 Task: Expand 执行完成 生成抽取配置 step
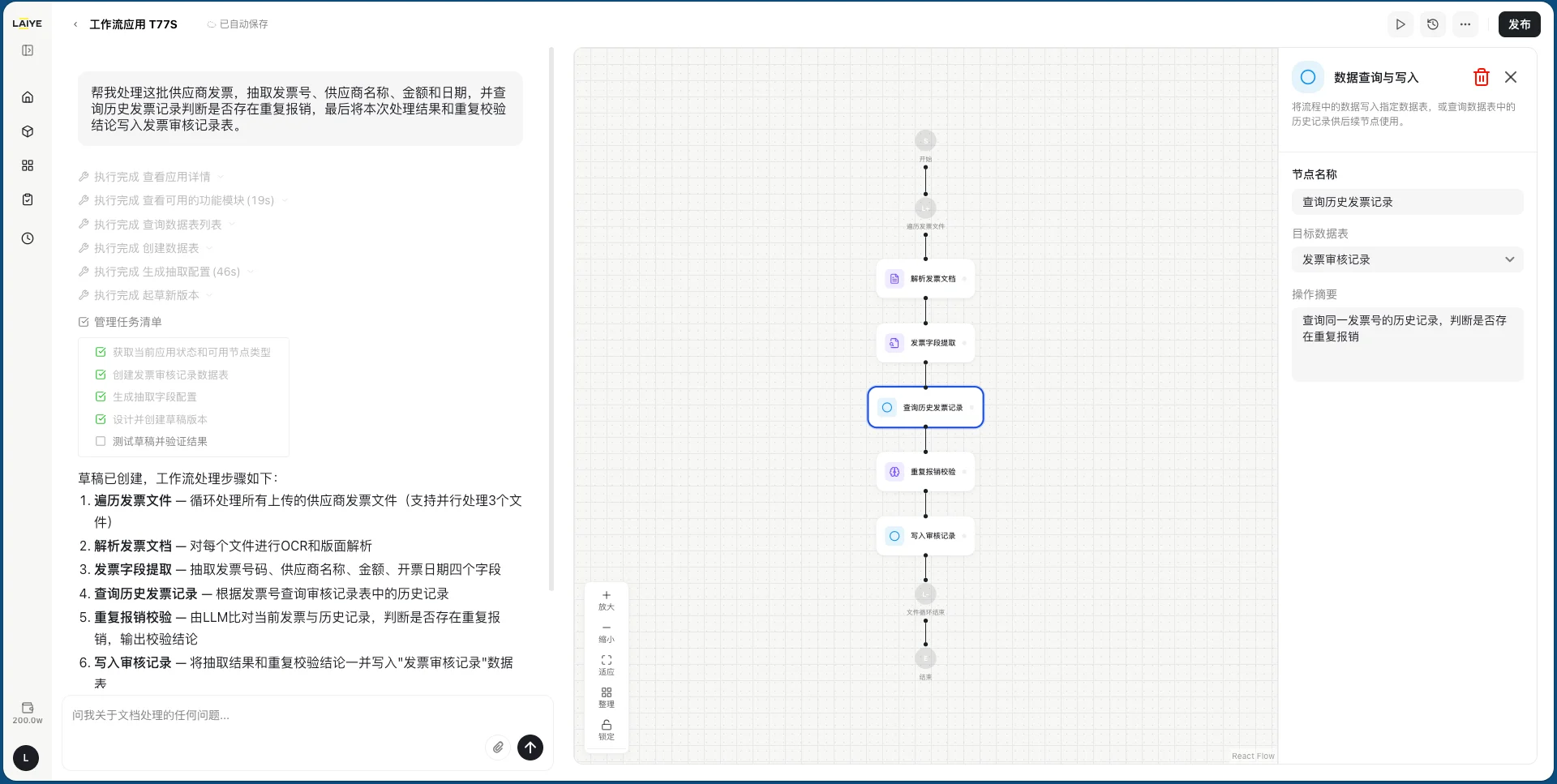coord(166,272)
